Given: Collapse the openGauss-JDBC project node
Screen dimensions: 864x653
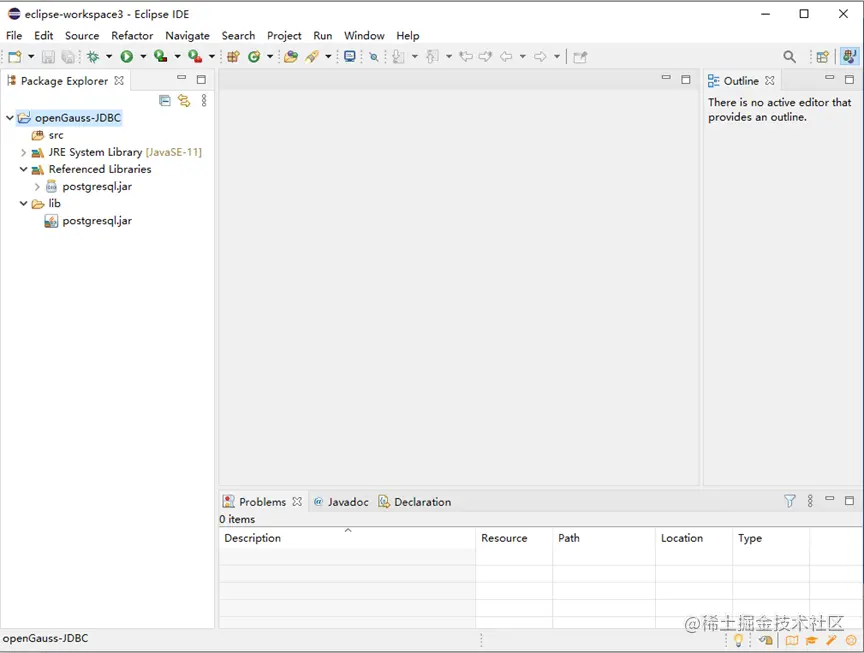Looking at the screenshot, I should coord(9,117).
